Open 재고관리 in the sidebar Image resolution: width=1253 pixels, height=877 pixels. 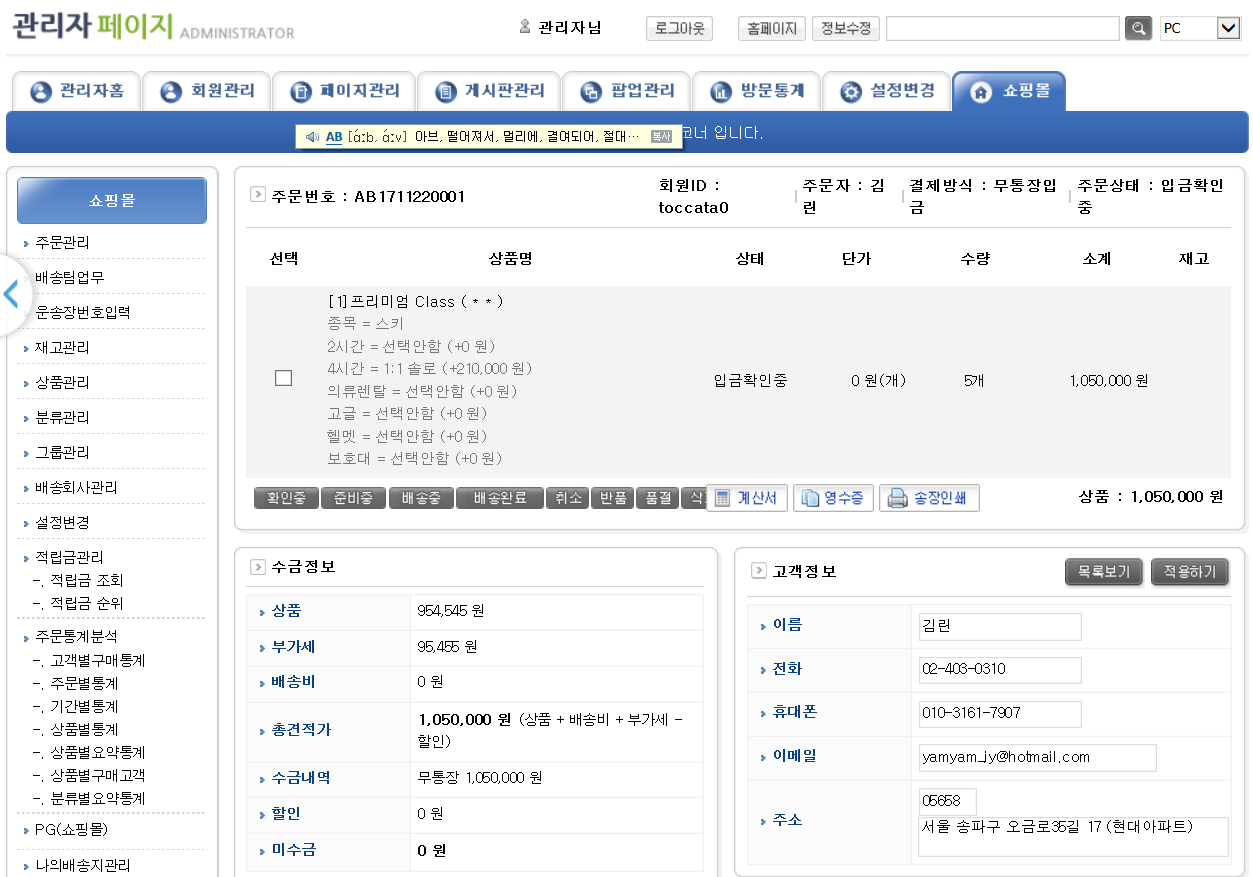[62, 348]
